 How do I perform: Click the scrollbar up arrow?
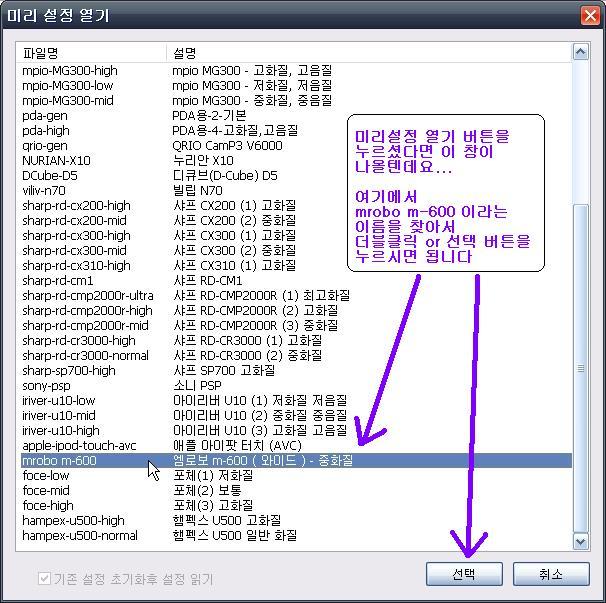[x=580, y=51]
